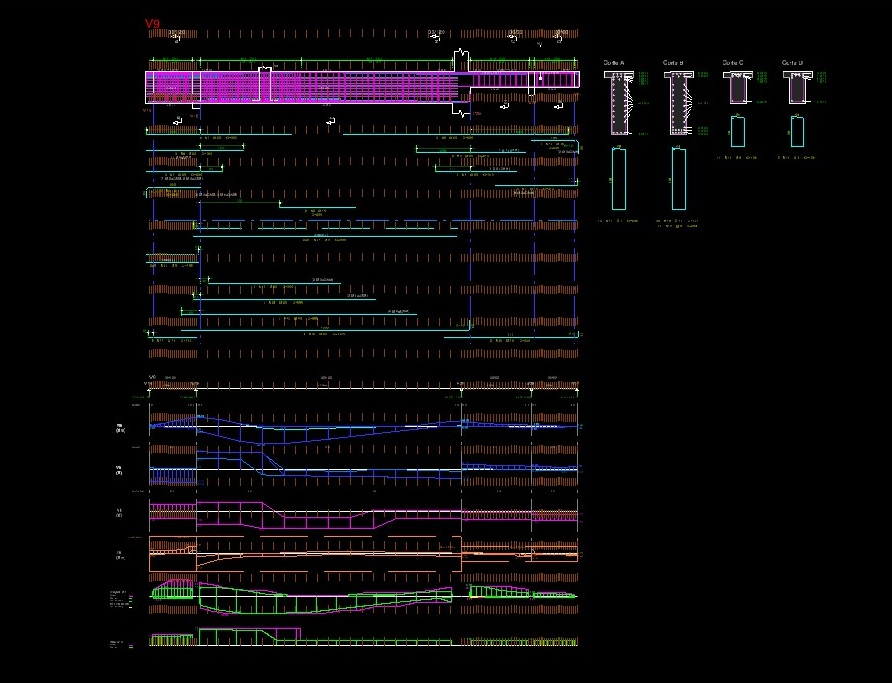
Task: Pick small cyan stirrup below Corte D
Action: [797, 132]
